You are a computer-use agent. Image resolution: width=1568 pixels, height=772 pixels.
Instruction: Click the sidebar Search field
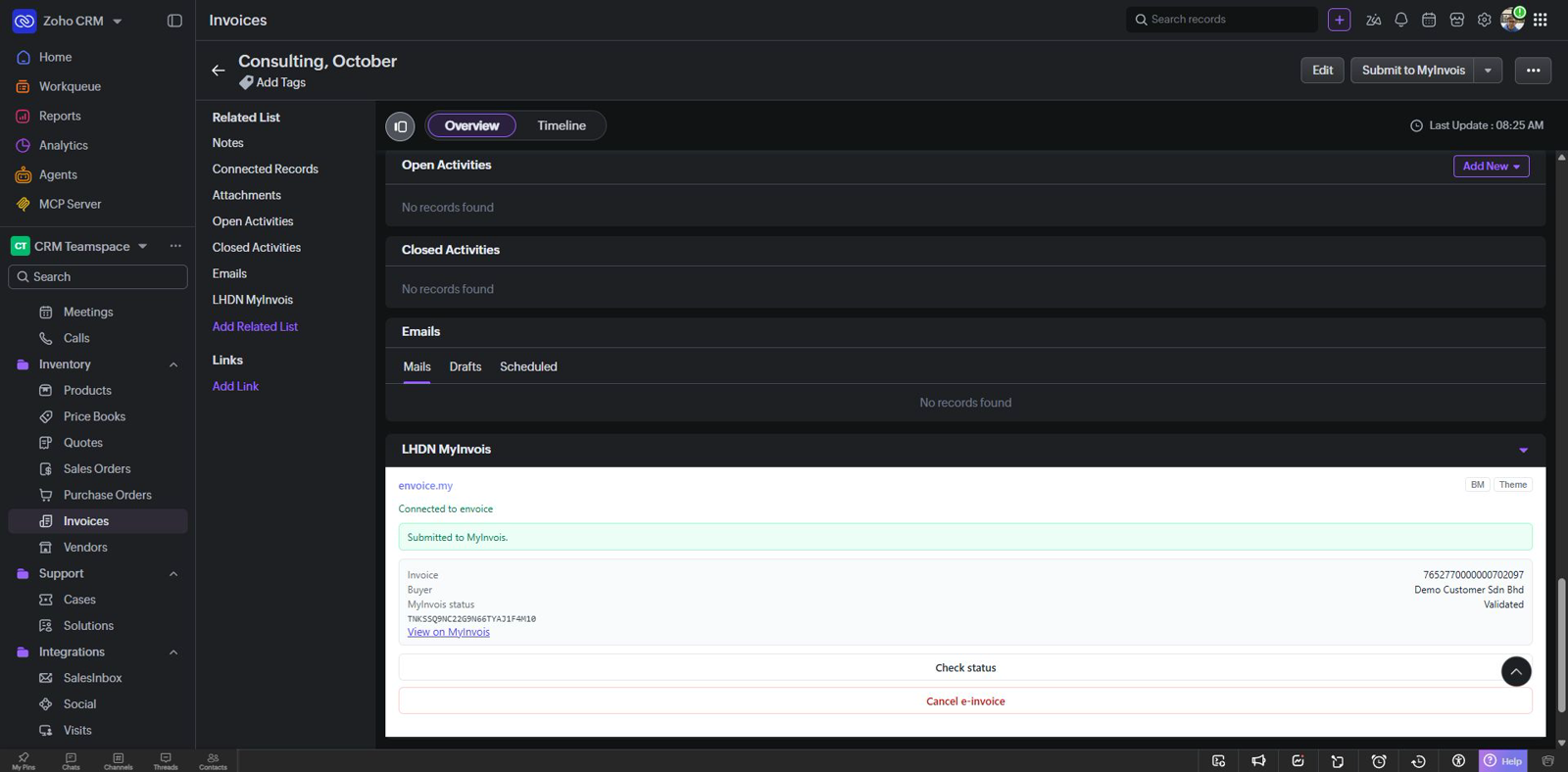pyautogui.click(x=98, y=277)
